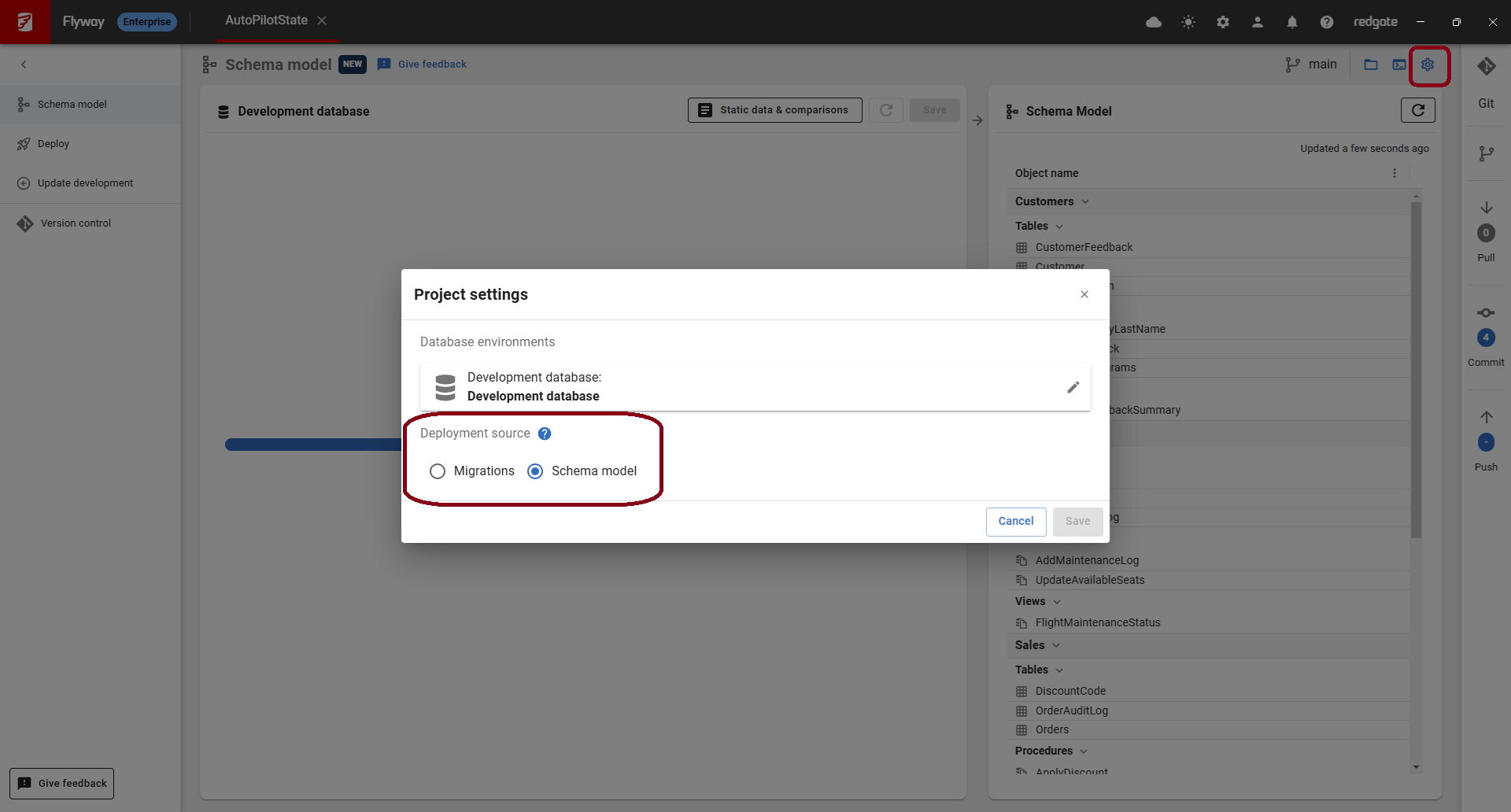Open Version control in the sidebar
The image size is (1511, 812).
[x=76, y=223]
